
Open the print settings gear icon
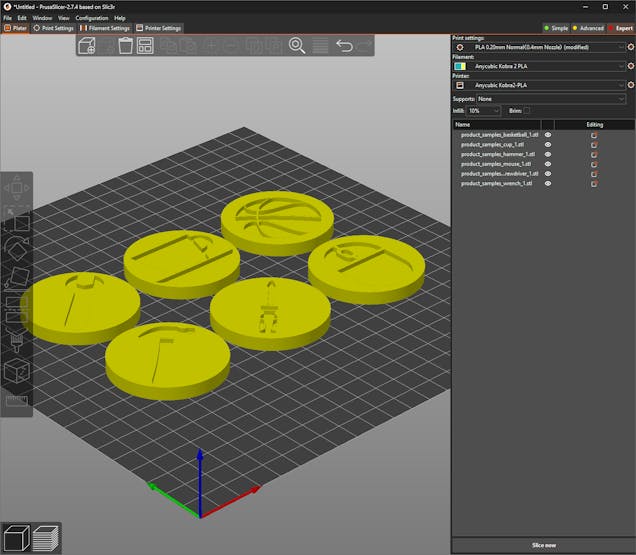460,47
